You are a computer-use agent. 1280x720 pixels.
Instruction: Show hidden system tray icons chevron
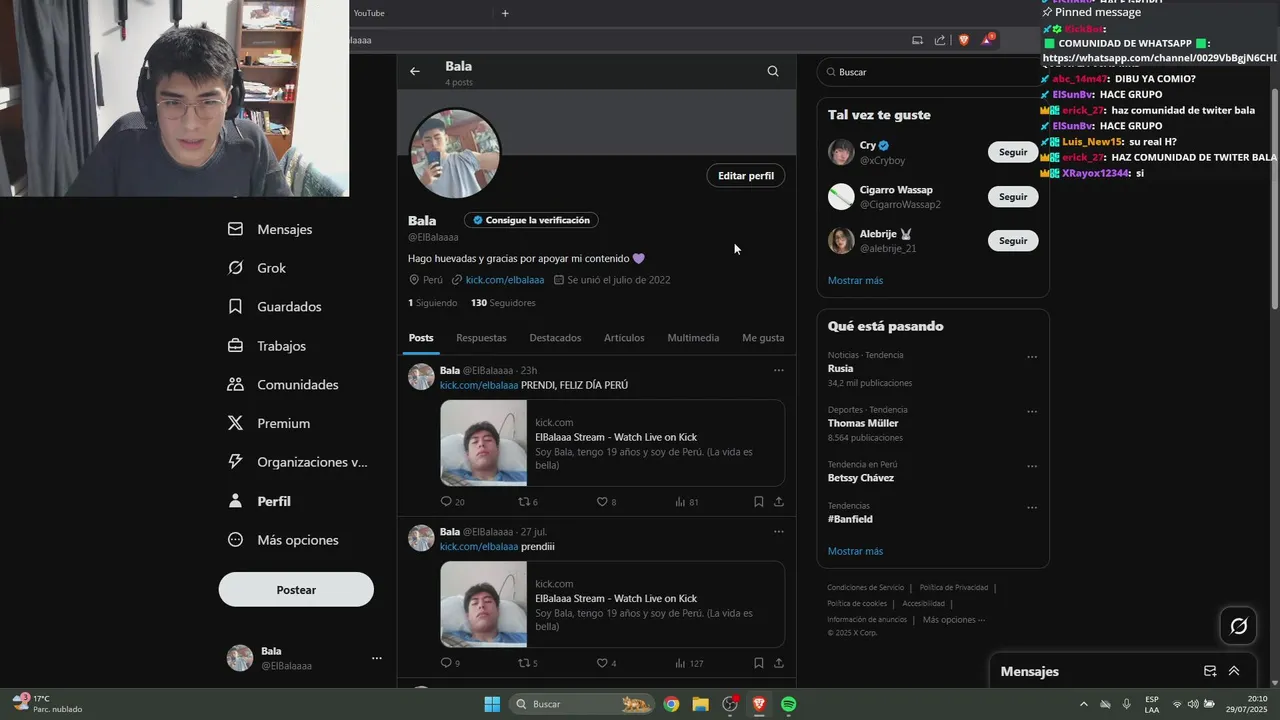tap(1083, 704)
